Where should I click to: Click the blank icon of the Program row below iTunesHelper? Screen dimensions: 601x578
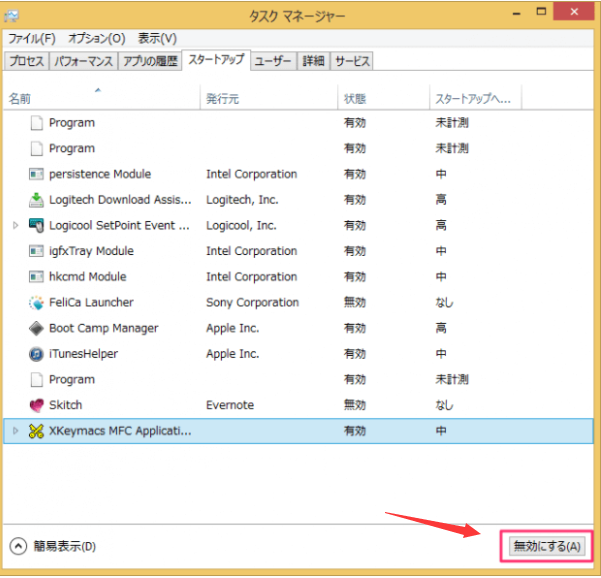(36, 380)
